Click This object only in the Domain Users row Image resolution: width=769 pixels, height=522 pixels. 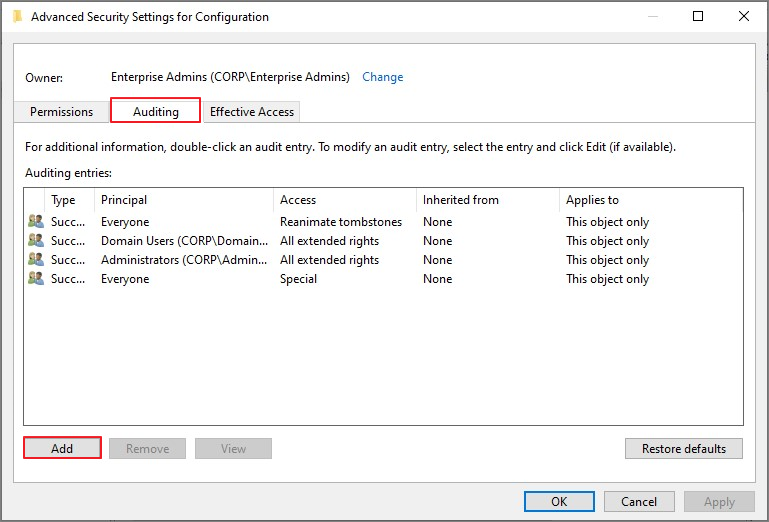coord(607,241)
